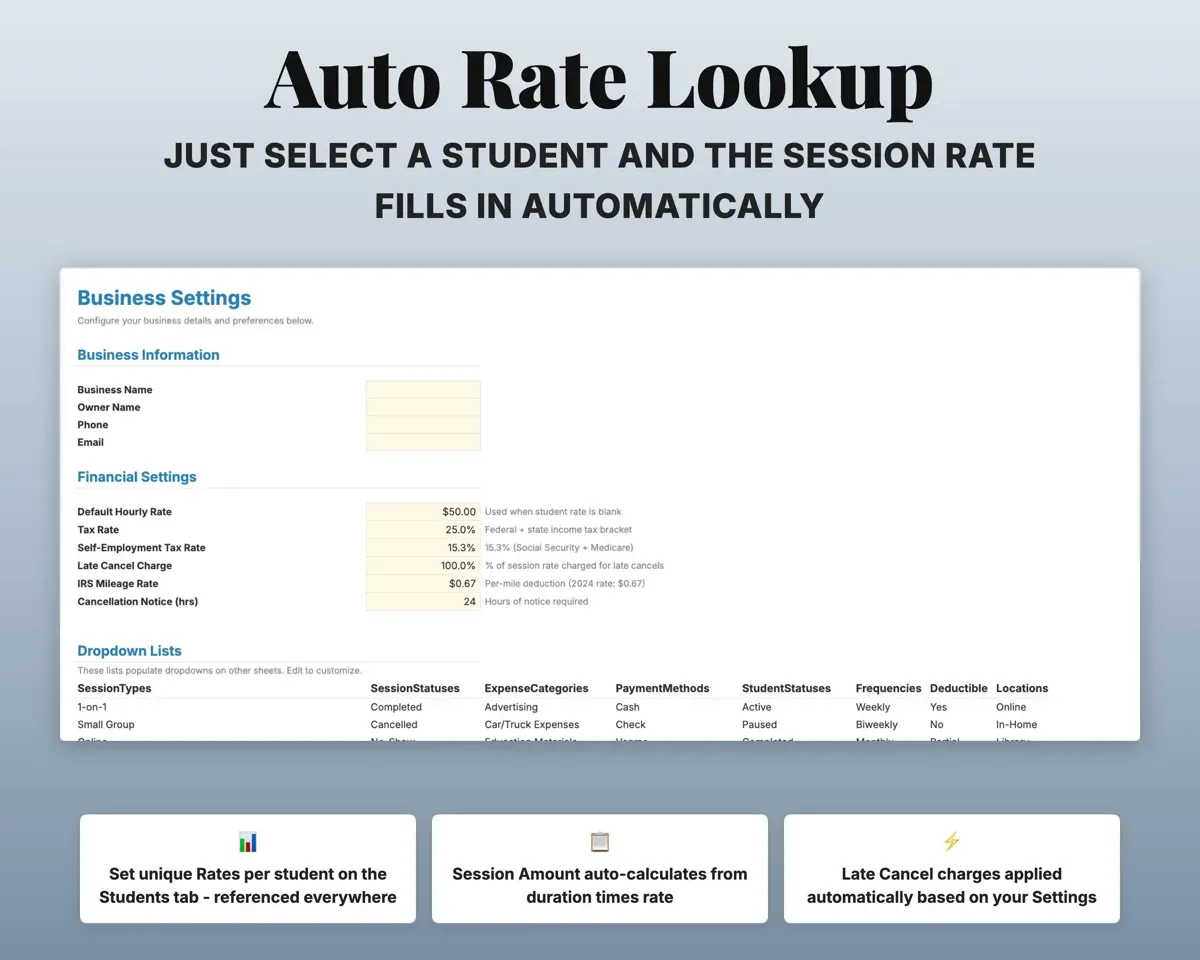Screen dimensions: 1200x960
Task: Select the Owner Name input cell
Action: [423, 407]
